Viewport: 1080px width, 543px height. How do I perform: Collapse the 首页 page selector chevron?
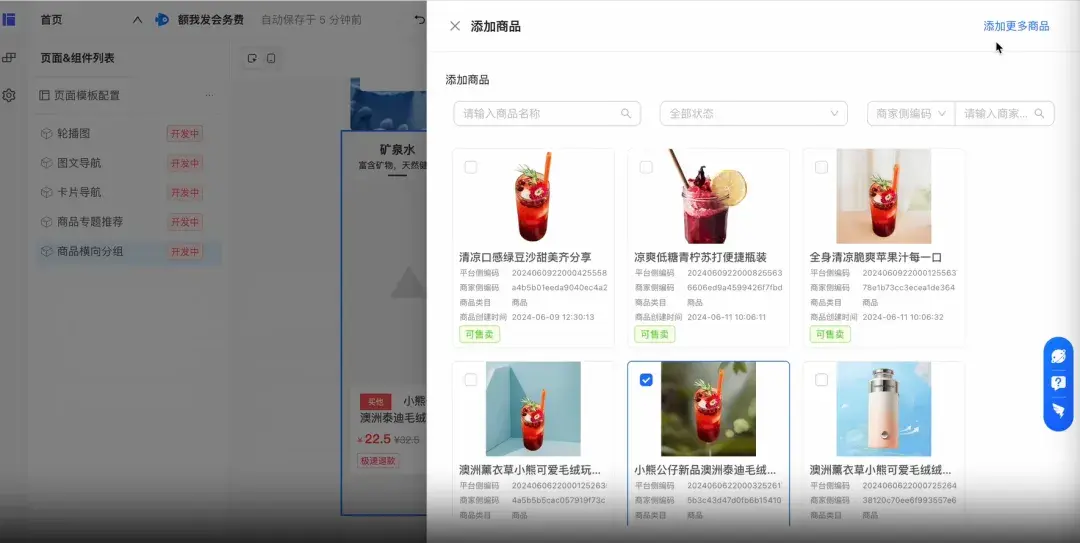137,20
